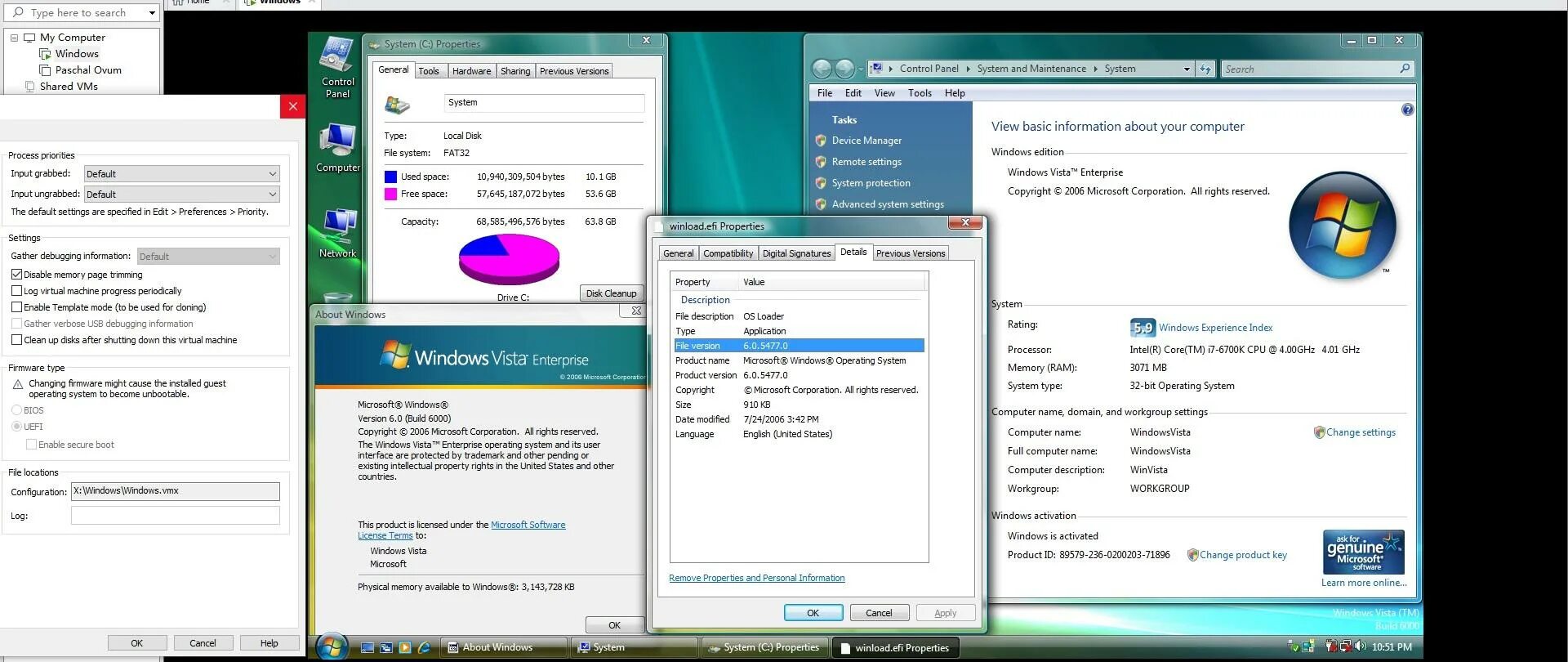Click the Configuration file path field
The height and width of the screenshot is (662, 1568).
point(176,491)
